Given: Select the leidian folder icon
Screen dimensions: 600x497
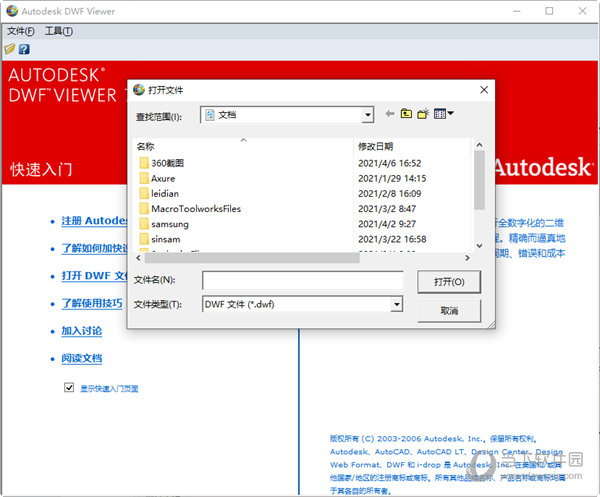Looking at the screenshot, I should coord(144,194).
